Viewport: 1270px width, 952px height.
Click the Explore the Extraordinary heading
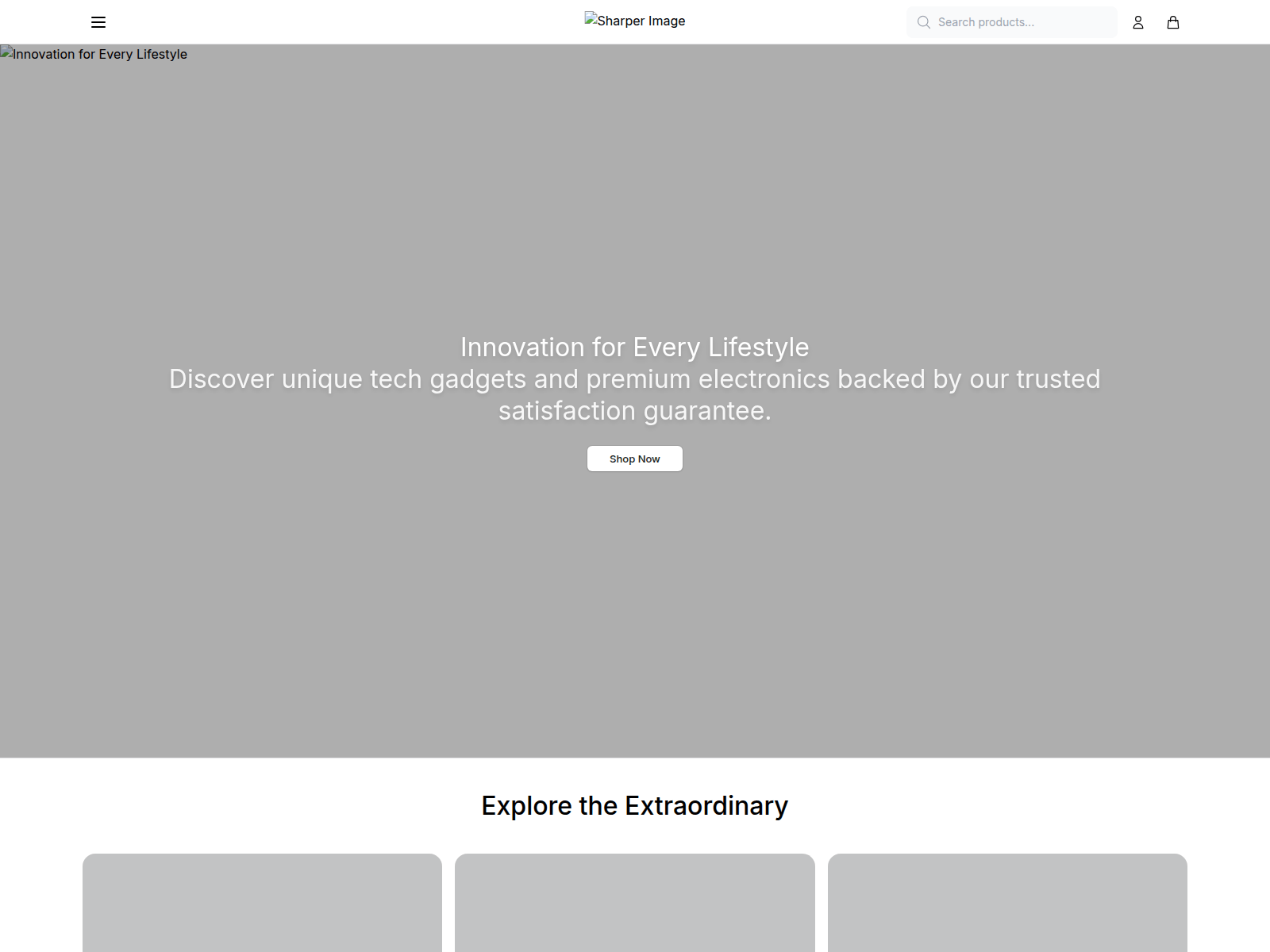(635, 806)
